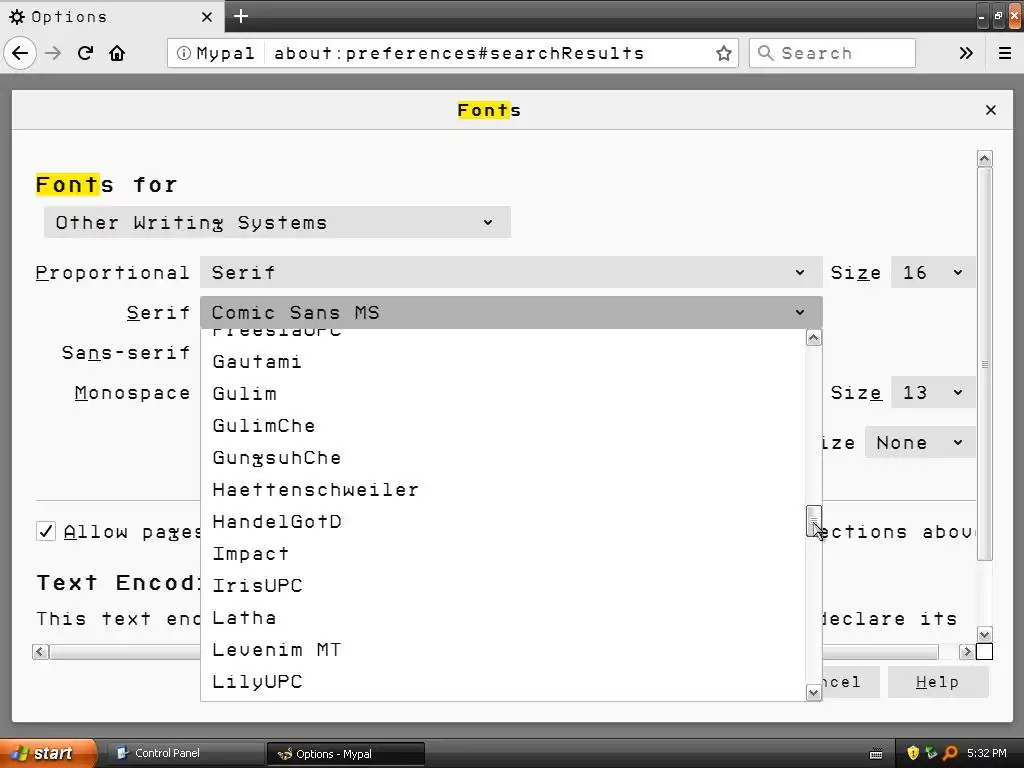Choose Latha from the font list
This screenshot has width=1024, height=768.
(x=503, y=618)
